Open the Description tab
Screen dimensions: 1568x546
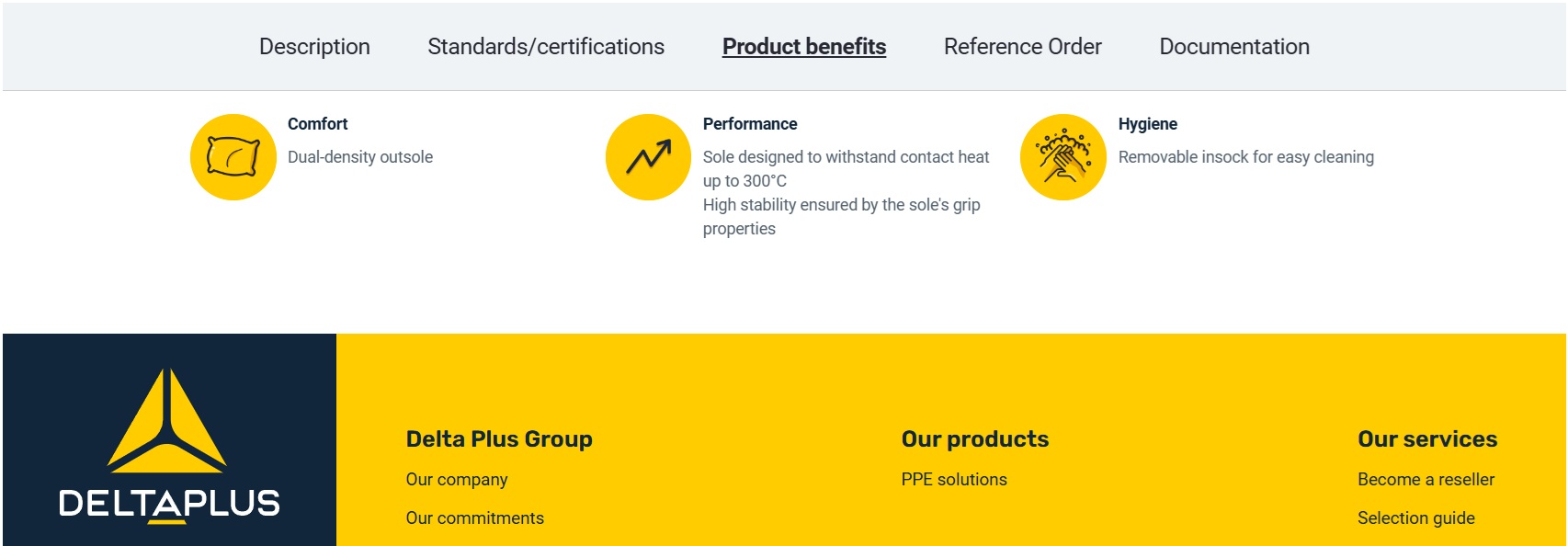pos(314,47)
